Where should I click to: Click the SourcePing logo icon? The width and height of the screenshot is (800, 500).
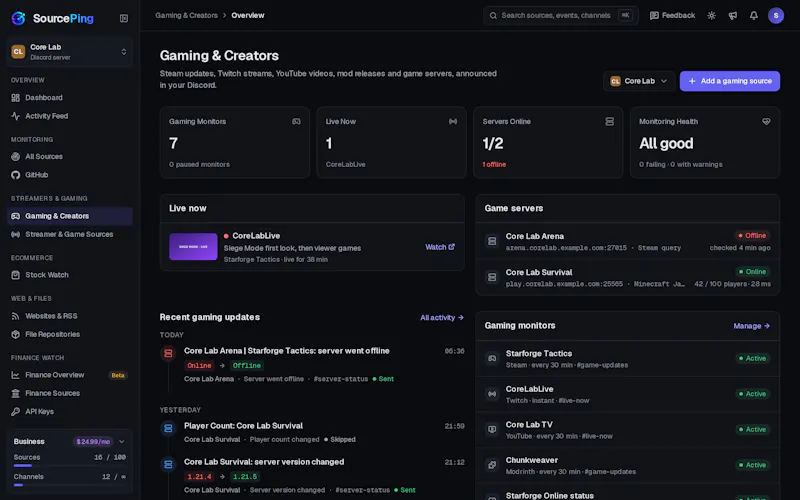pos(18,18)
